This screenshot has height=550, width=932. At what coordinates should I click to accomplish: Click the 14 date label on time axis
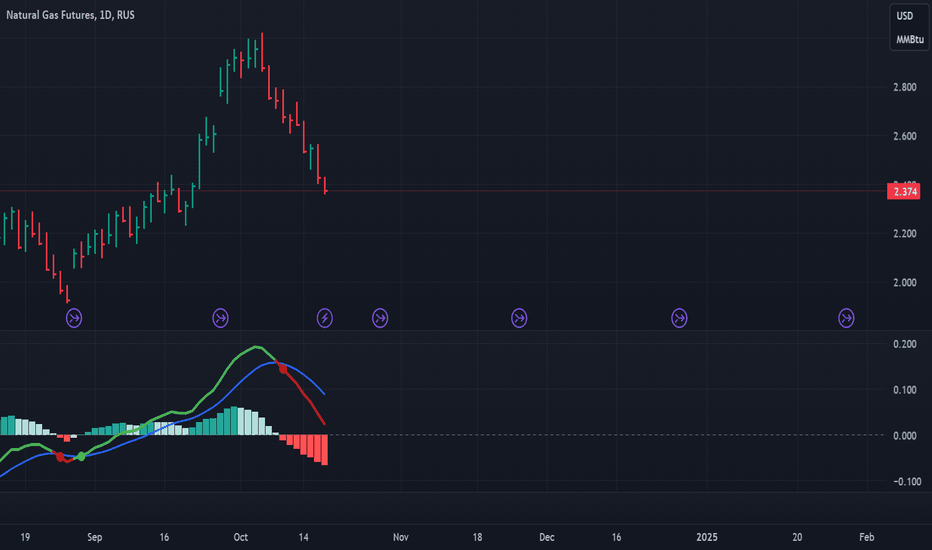click(x=304, y=537)
